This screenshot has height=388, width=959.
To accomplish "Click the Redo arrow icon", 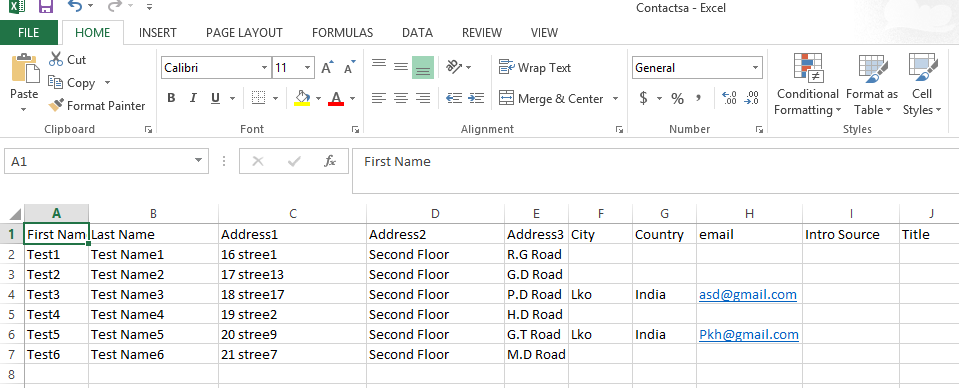I will [x=114, y=7].
